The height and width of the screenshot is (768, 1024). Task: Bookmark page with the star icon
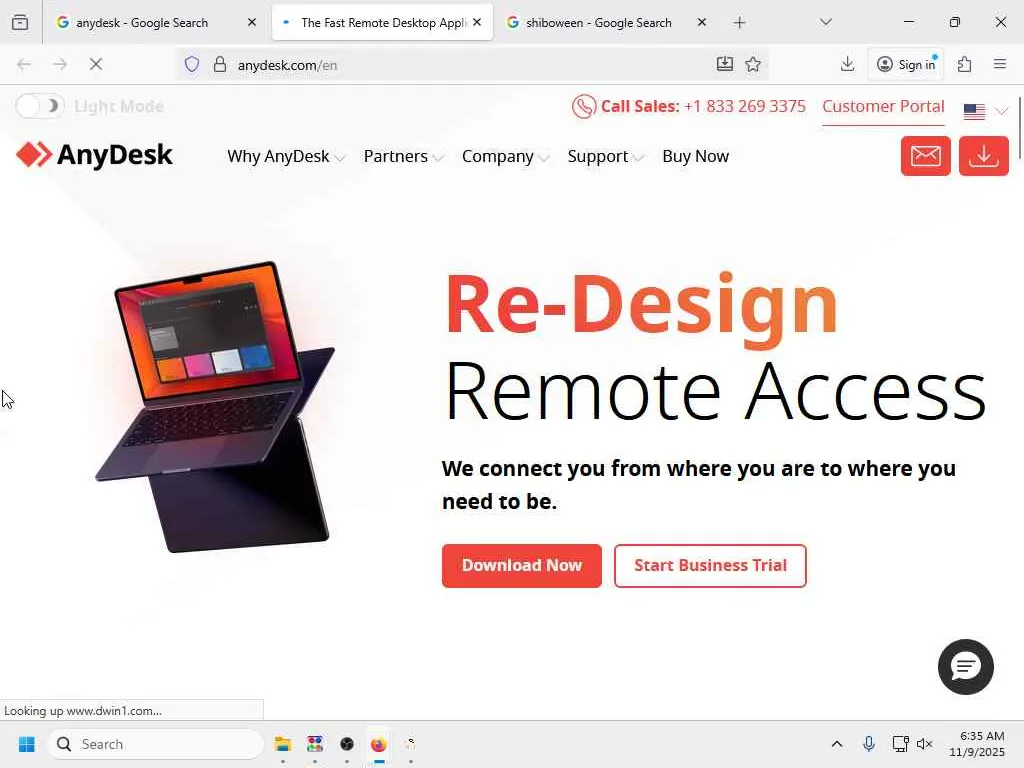click(x=753, y=65)
